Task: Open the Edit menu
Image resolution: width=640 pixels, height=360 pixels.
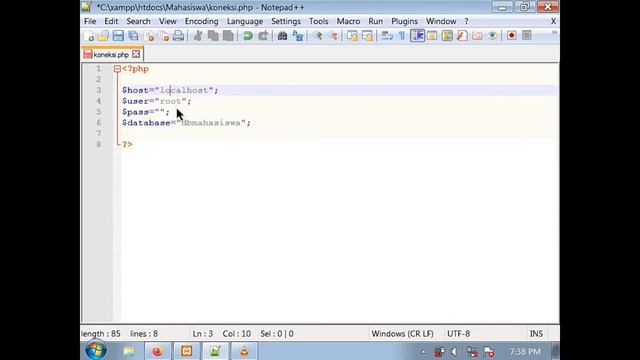Action: 111,21
